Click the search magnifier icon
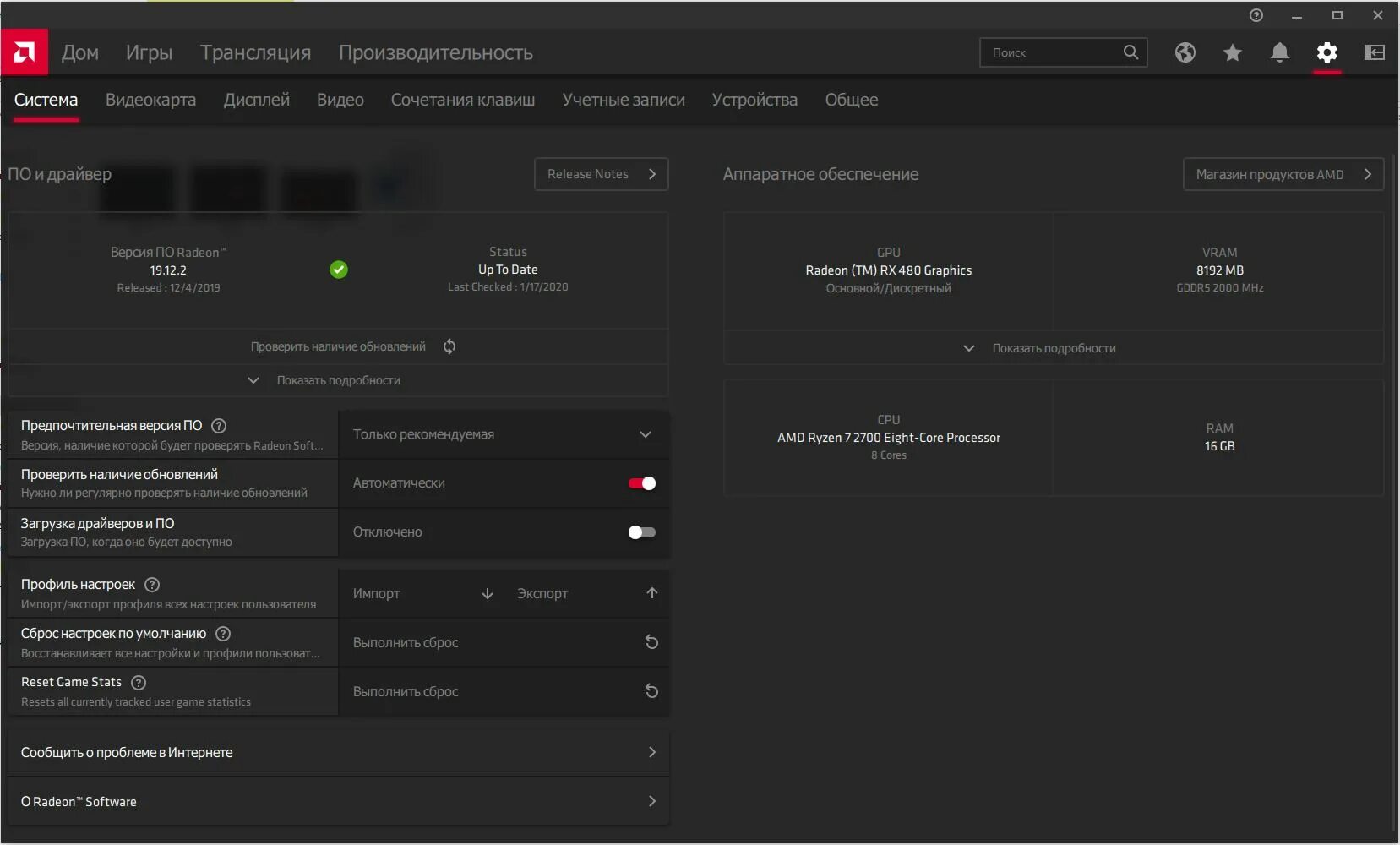 click(x=1130, y=52)
